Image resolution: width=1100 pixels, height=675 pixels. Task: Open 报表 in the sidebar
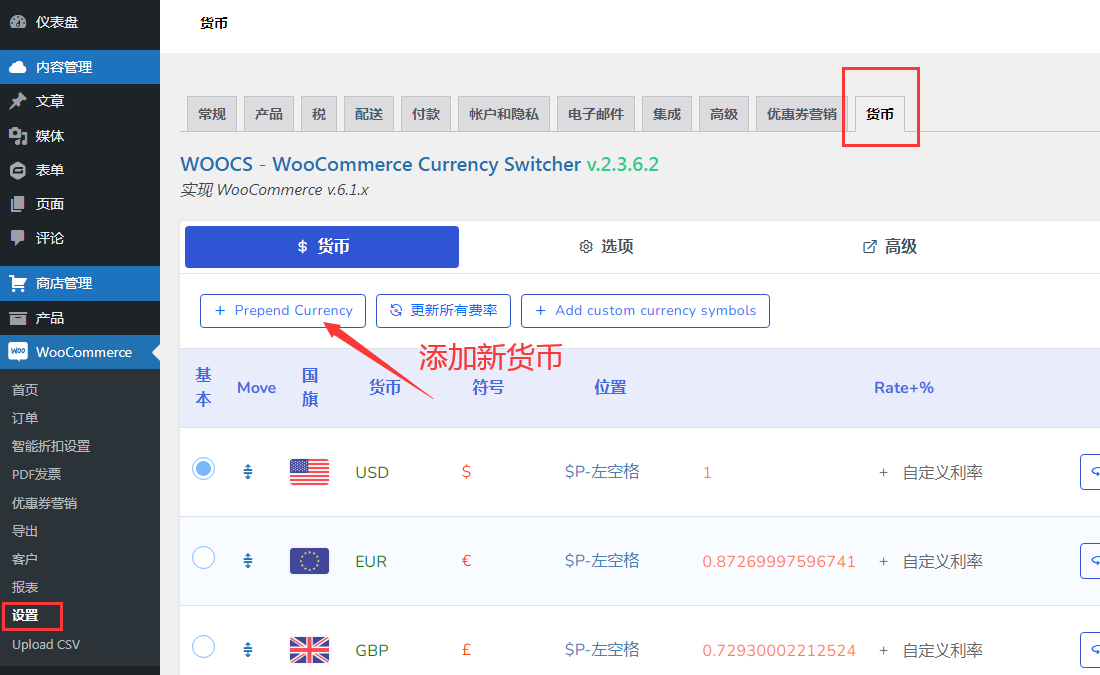pyautogui.click(x=25, y=587)
